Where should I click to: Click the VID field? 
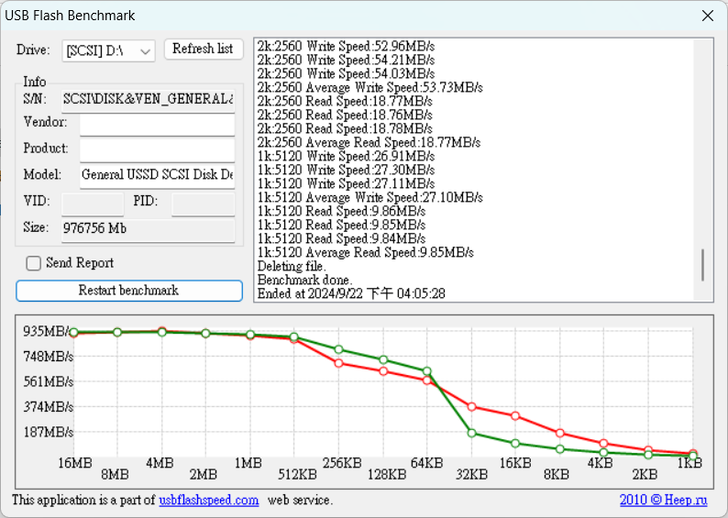[93, 203]
